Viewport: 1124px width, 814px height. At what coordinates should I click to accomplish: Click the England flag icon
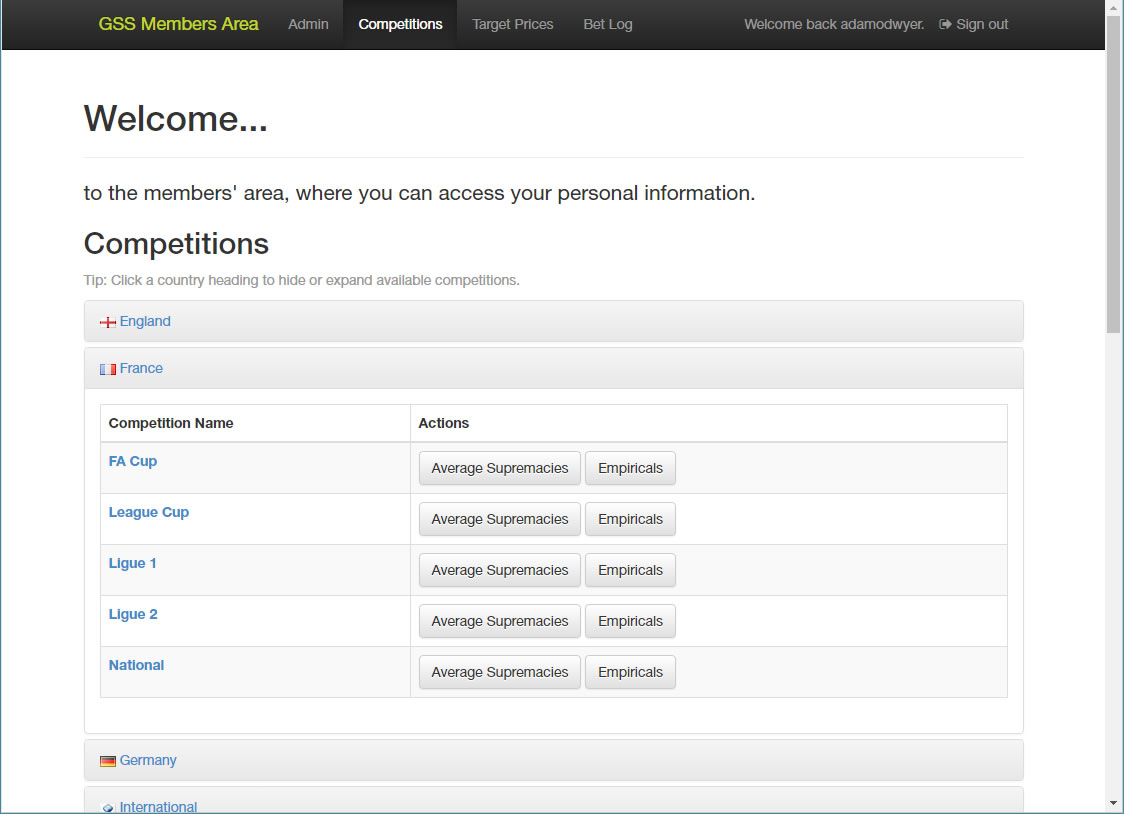(x=108, y=322)
